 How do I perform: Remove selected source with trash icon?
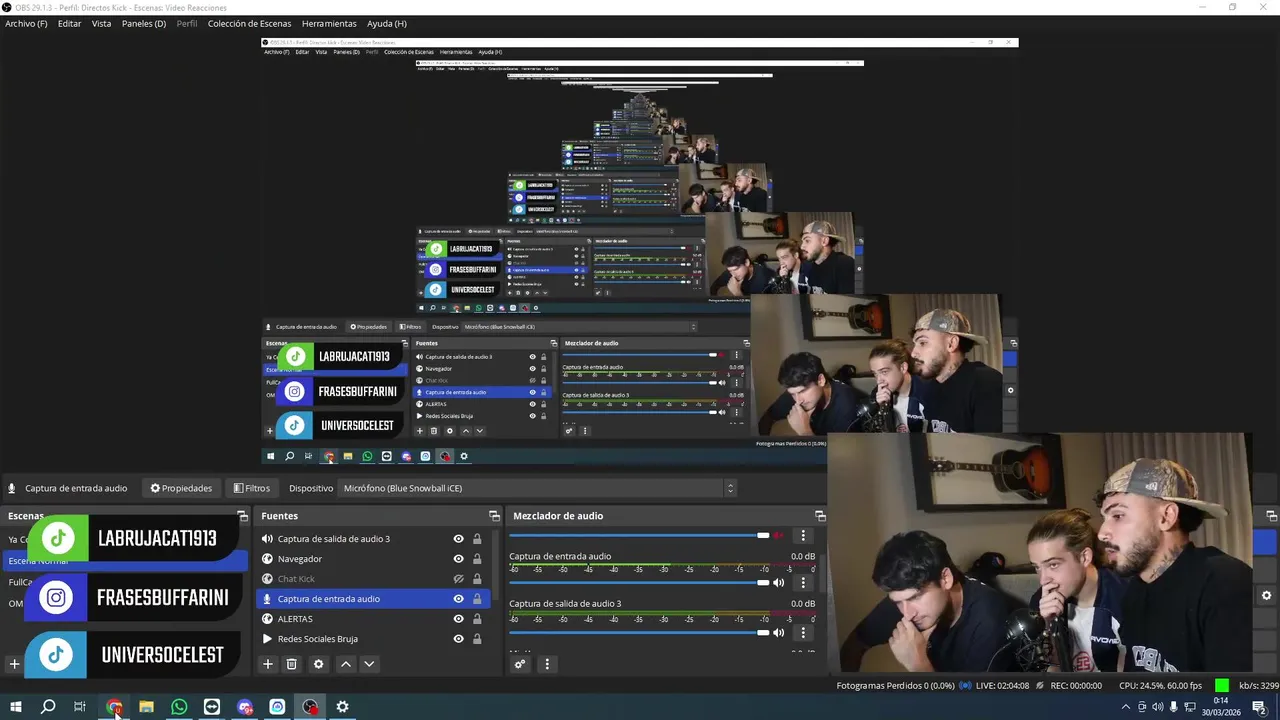(292, 663)
